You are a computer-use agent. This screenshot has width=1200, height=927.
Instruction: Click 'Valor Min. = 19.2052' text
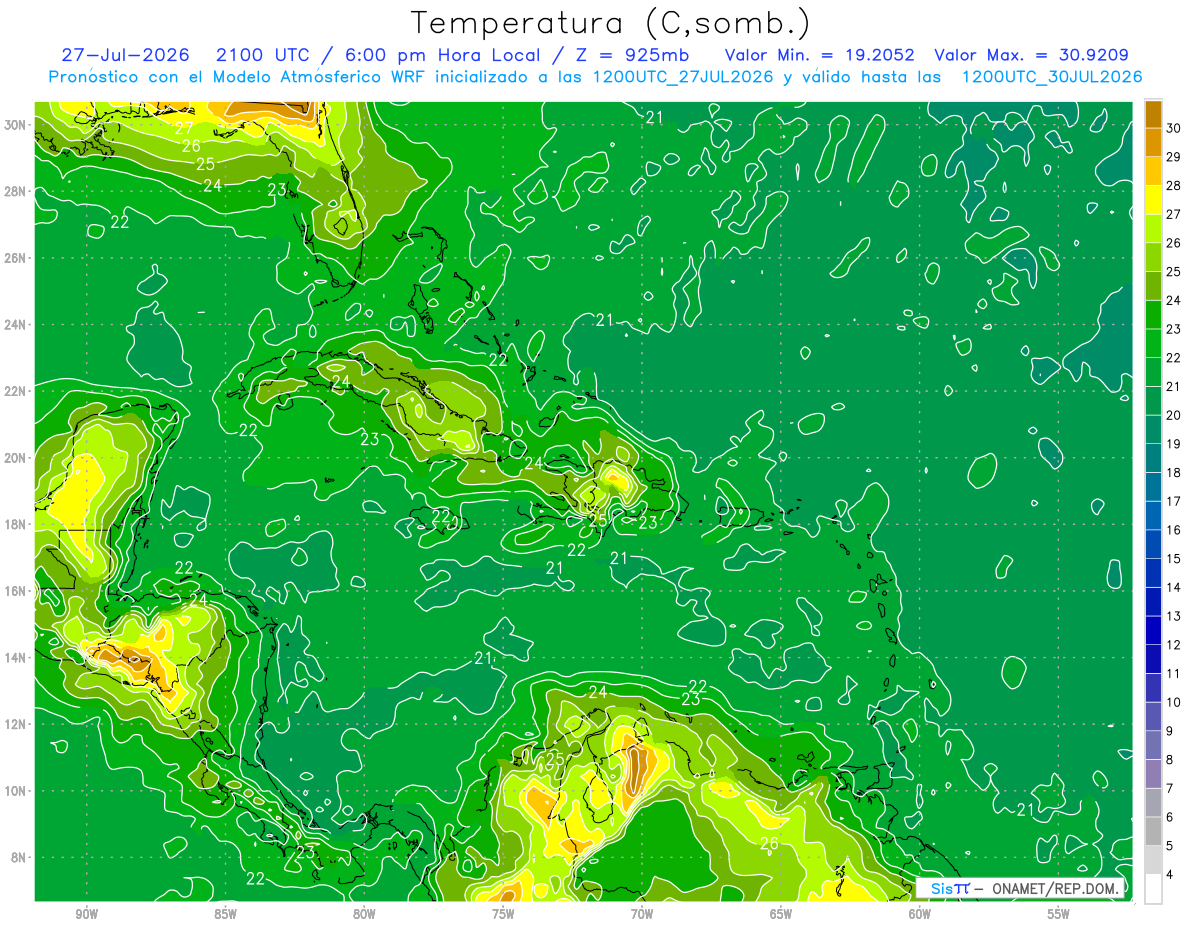(819, 55)
